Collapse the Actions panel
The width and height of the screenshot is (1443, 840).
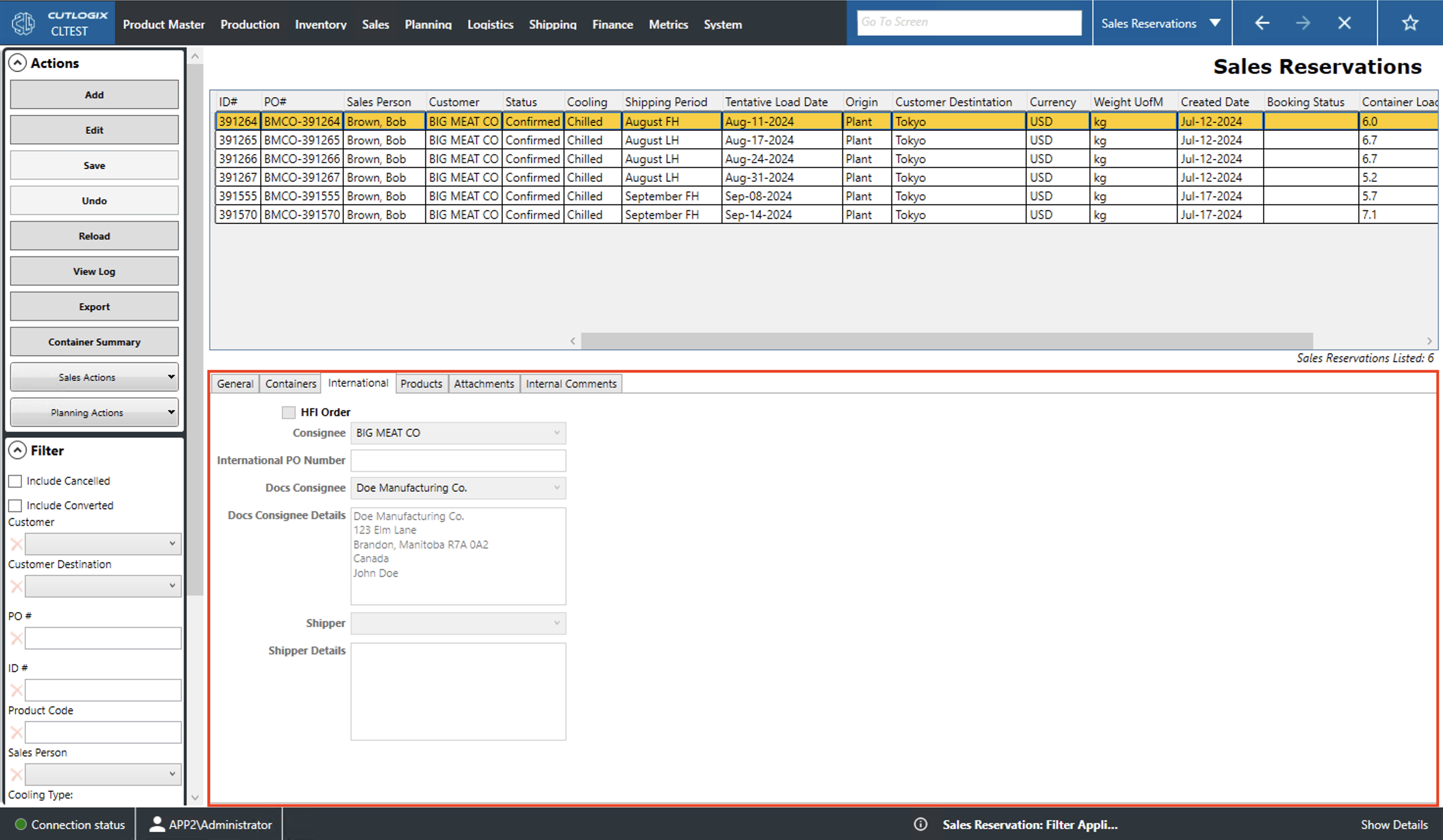coord(18,62)
